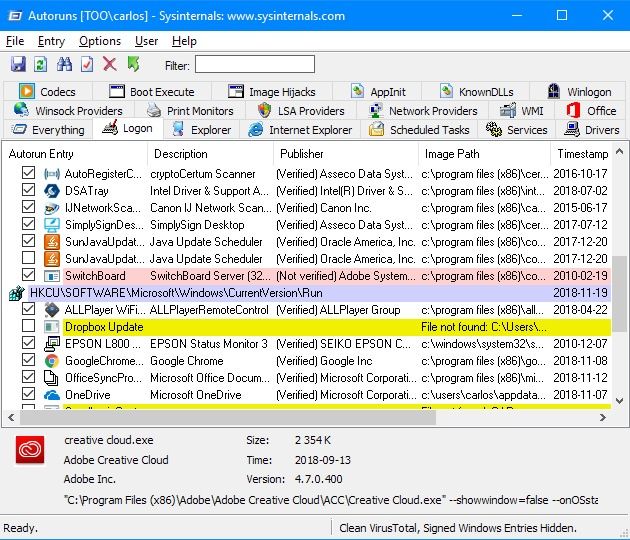Uncheck the GoogleChrome entry checkbox
630x540 pixels.
point(28,360)
